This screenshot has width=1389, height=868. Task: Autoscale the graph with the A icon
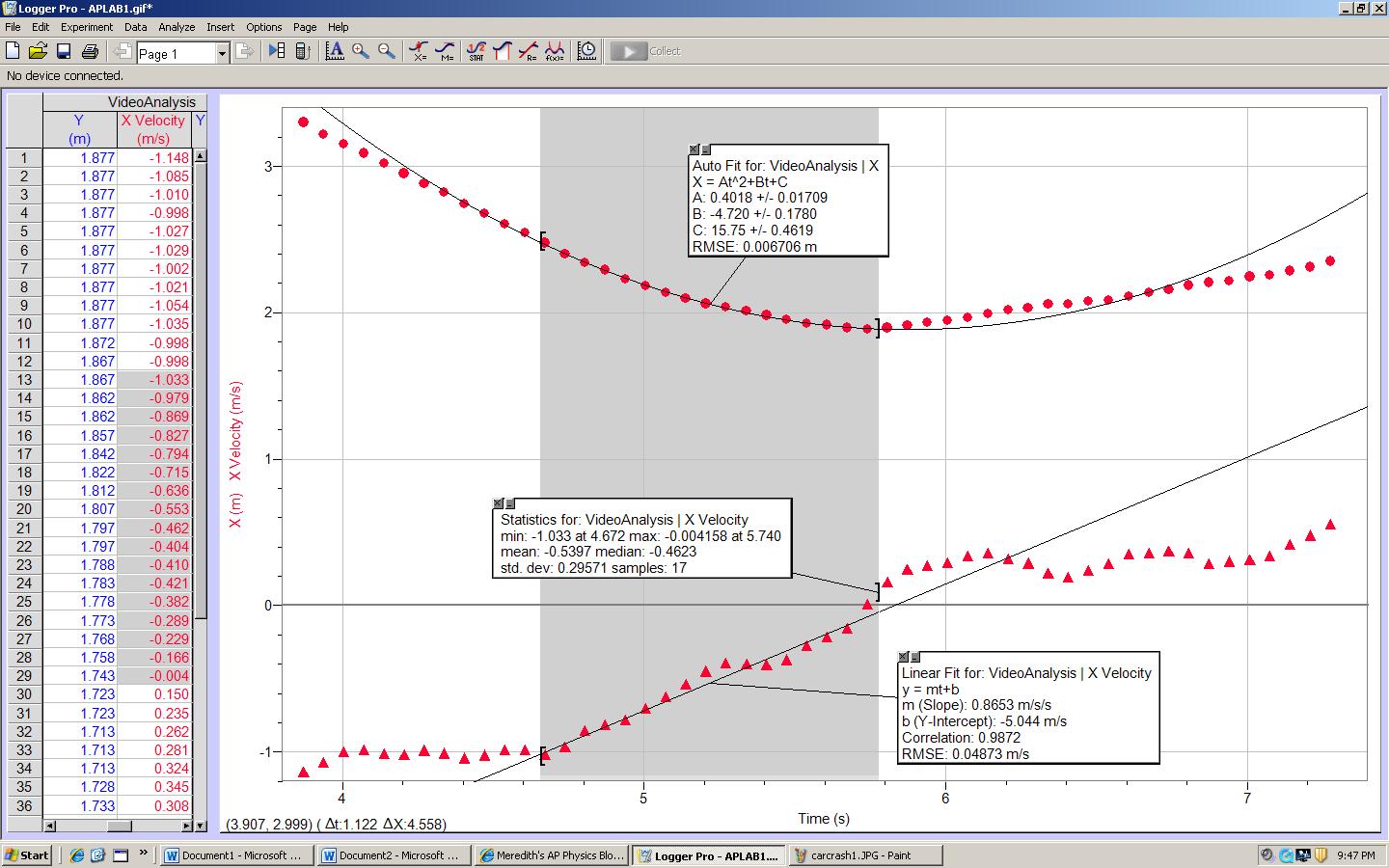pos(335,51)
